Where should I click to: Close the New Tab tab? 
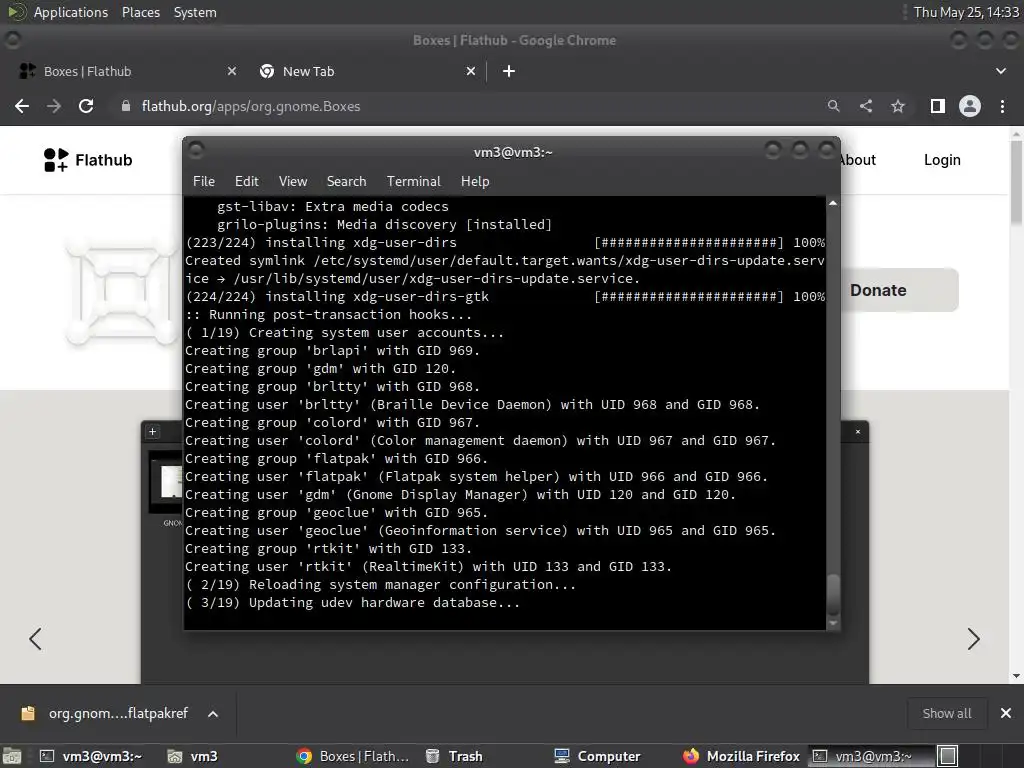pyautogui.click(x=471, y=71)
